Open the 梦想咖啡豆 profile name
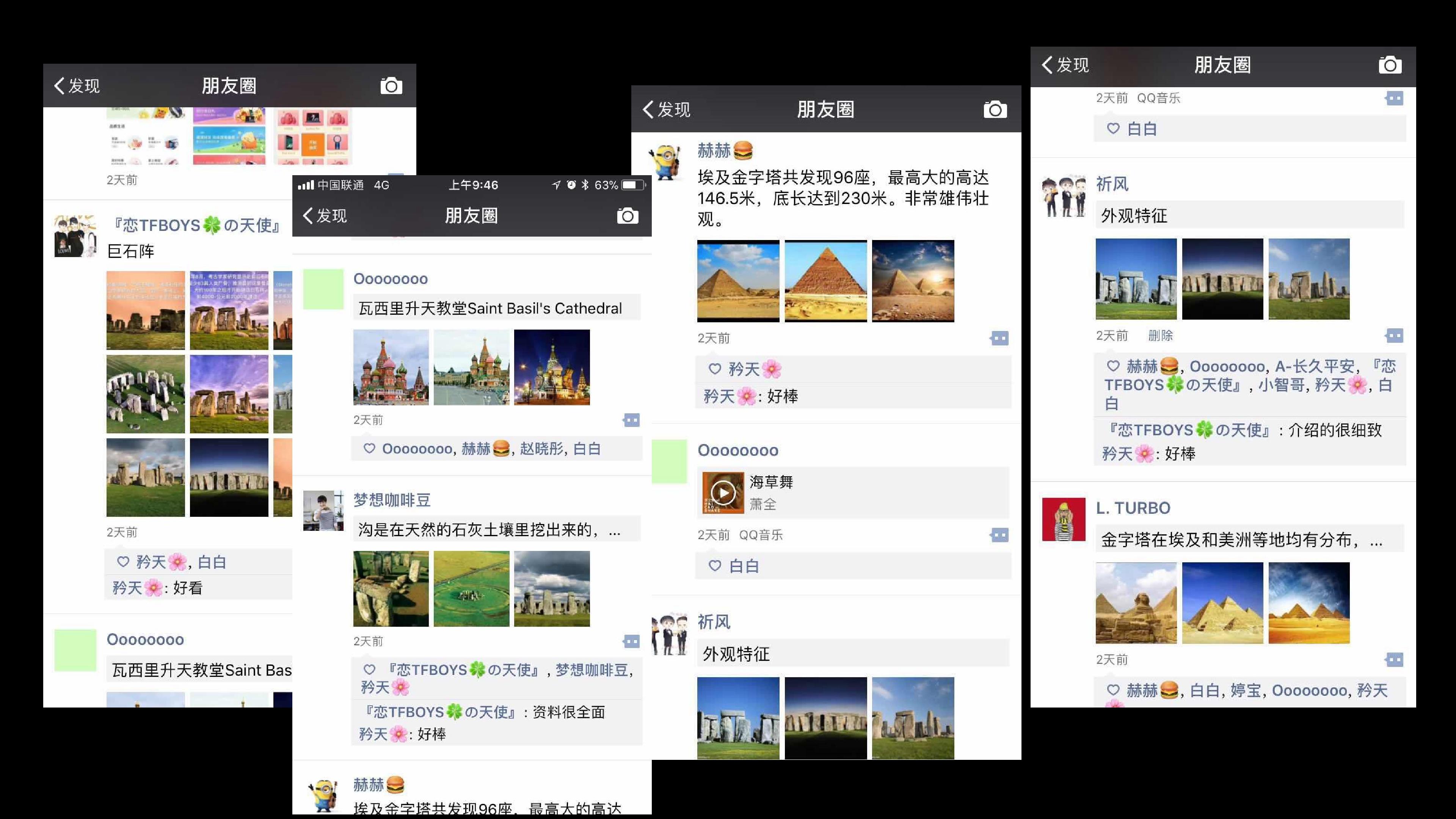1456x819 pixels. tap(392, 500)
